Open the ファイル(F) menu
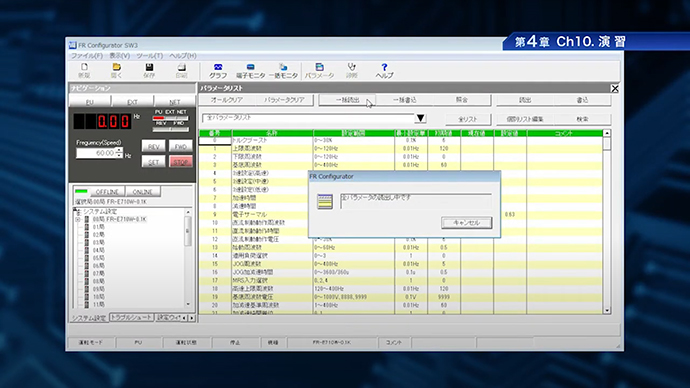The width and height of the screenshot is (690, 388). point(87,56)
